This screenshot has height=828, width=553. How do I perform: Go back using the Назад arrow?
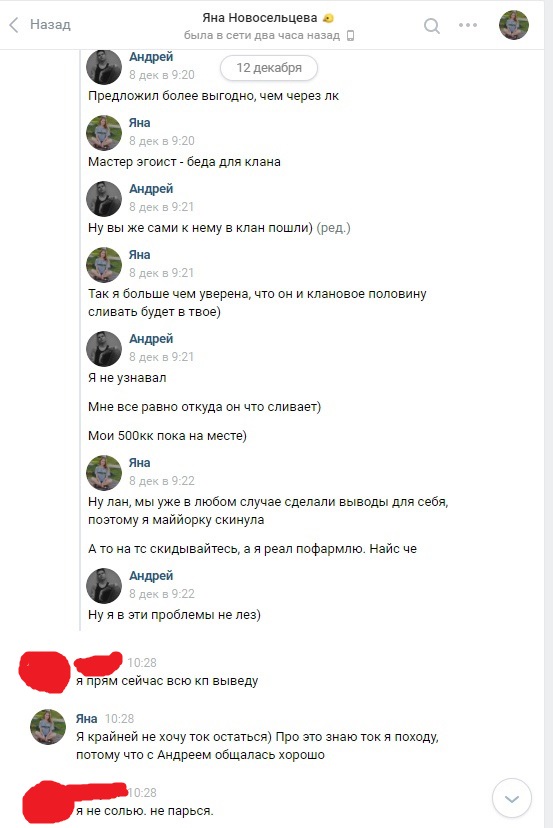14,24
